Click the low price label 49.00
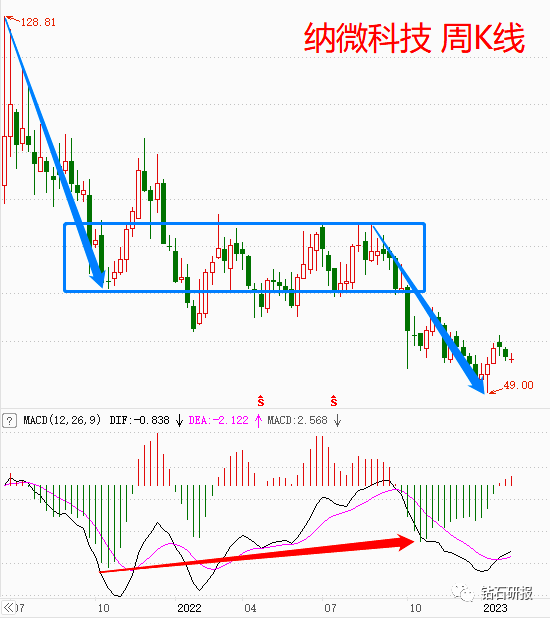550x618 pixels. point(518,385)
